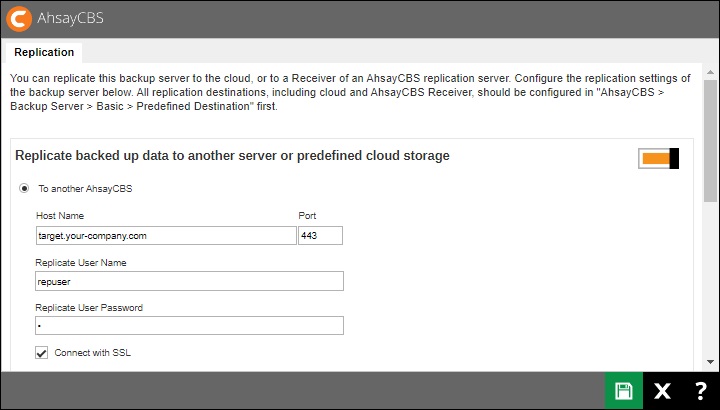Click the Connect with SSL label text
720x410 pixels.
point(92,352)
